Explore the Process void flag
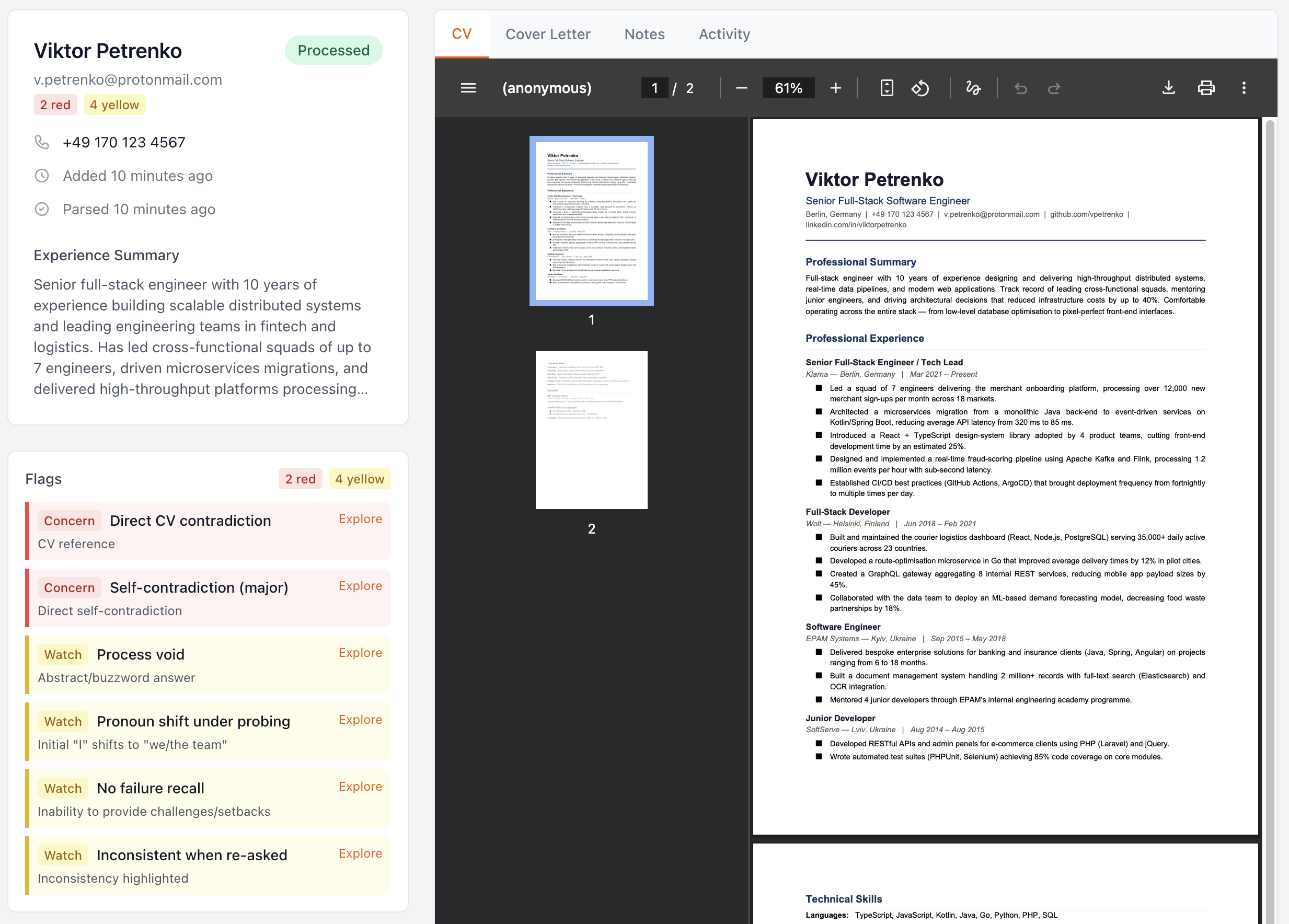1289x924 pixels. click(360, 652)
